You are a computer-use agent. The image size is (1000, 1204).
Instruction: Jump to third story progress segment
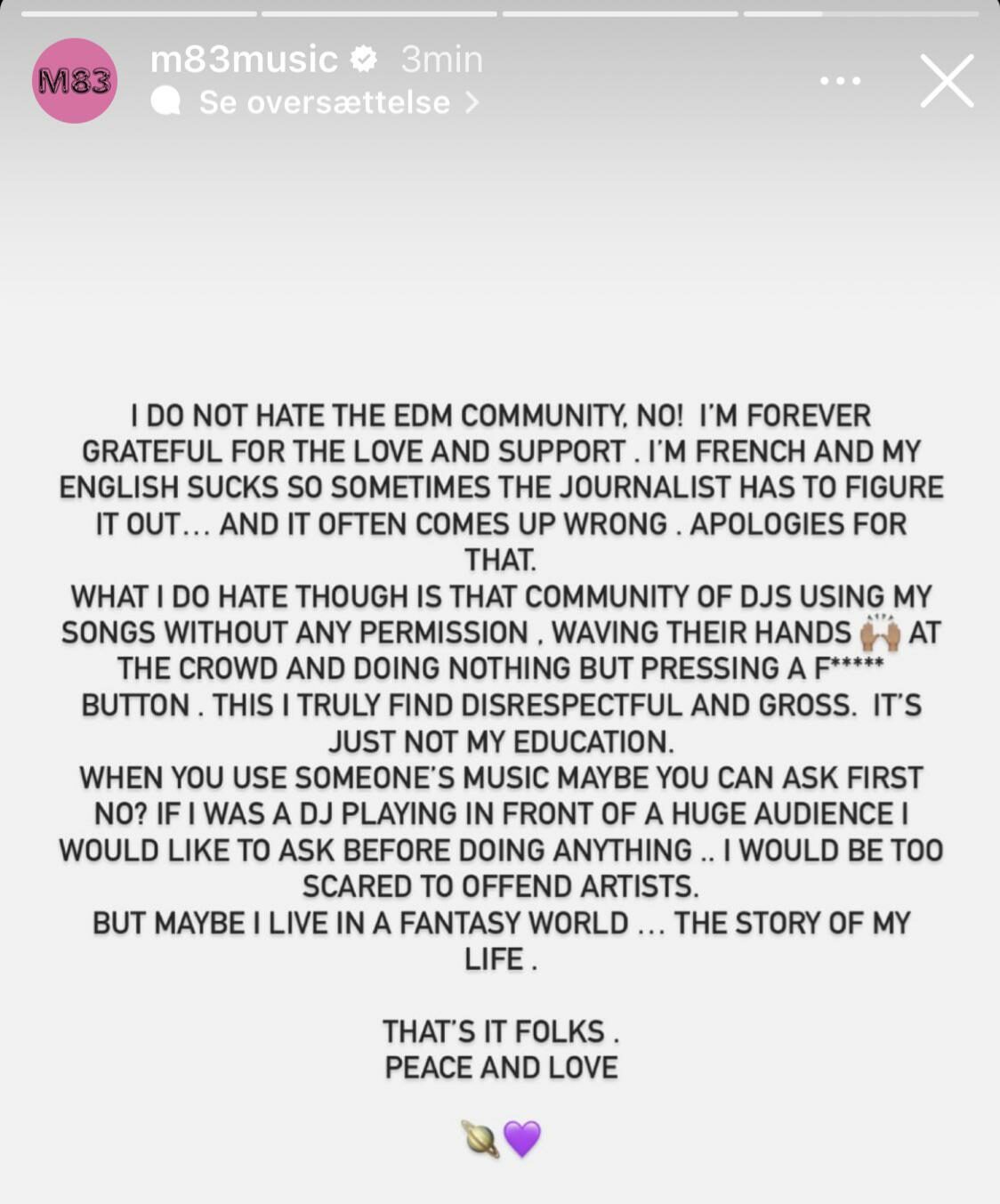[620, 14]
